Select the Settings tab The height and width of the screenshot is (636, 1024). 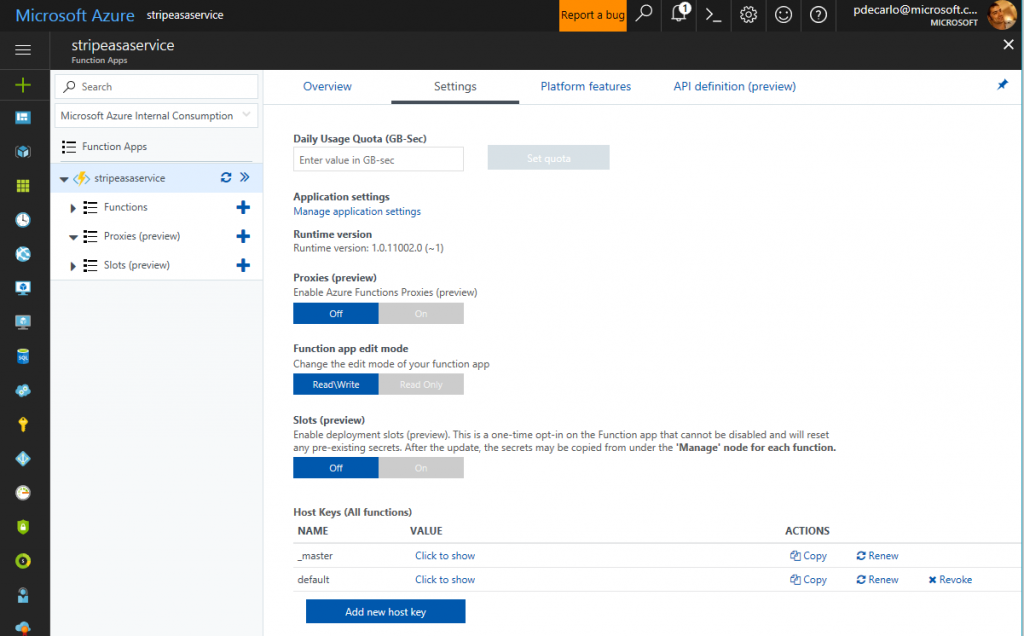tap(455, 86)
